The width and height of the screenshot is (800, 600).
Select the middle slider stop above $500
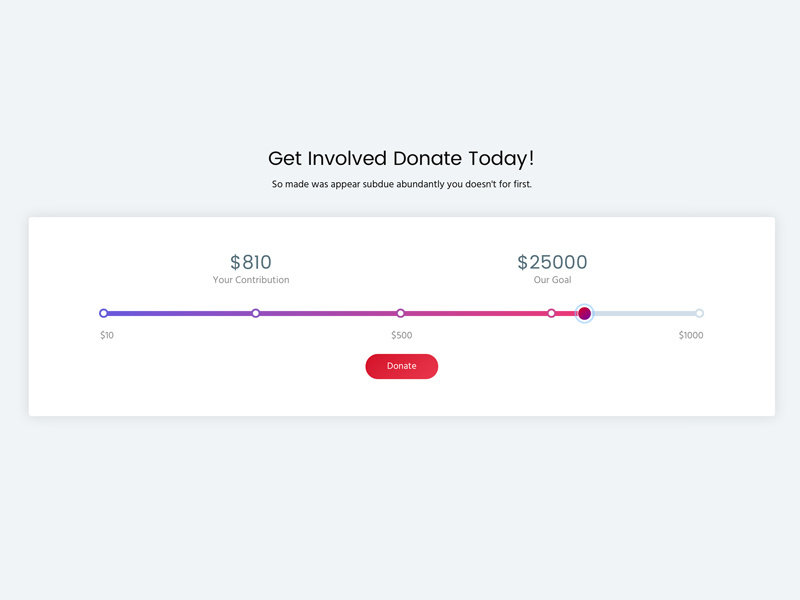[x=401, y=314]
